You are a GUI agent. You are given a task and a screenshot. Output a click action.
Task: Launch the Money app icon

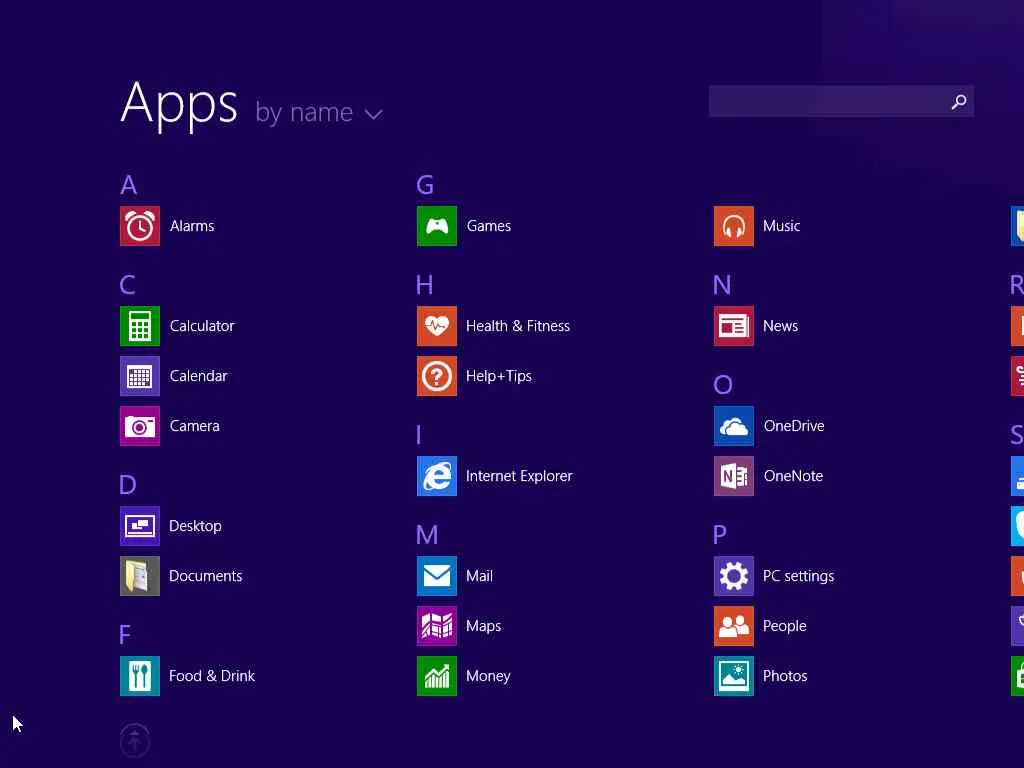tap(437, 676)
